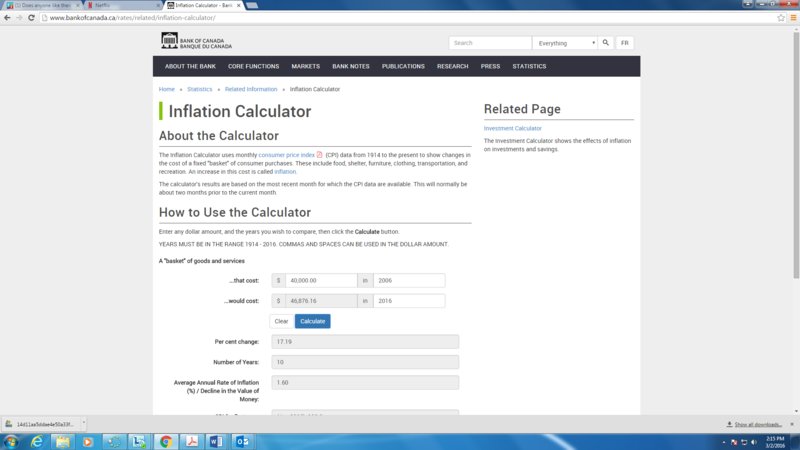Open File Explorer from the taskbar
The width and height of the screenshot is (800, 450).
click(x=62, y=441)
